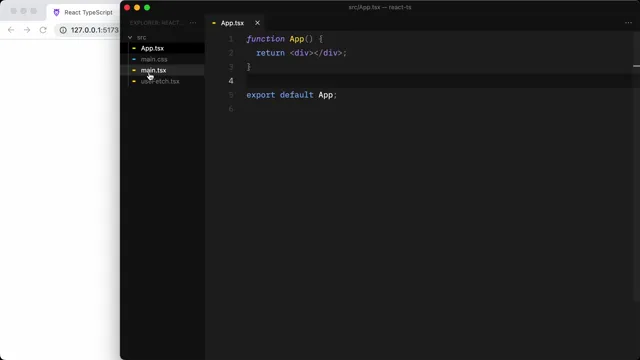Click the editor minimap scrollbar marker
The width and height of the screenshot is (640, 360).
tap(636, 66)
